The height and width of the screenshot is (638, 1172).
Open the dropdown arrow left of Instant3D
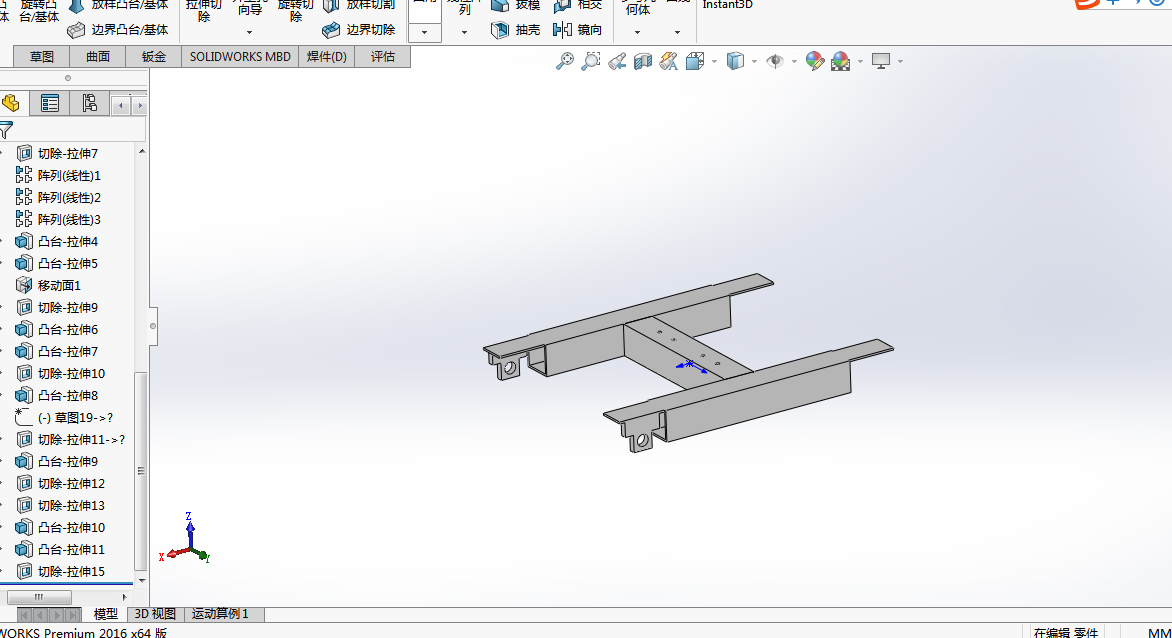pos(677,32)
